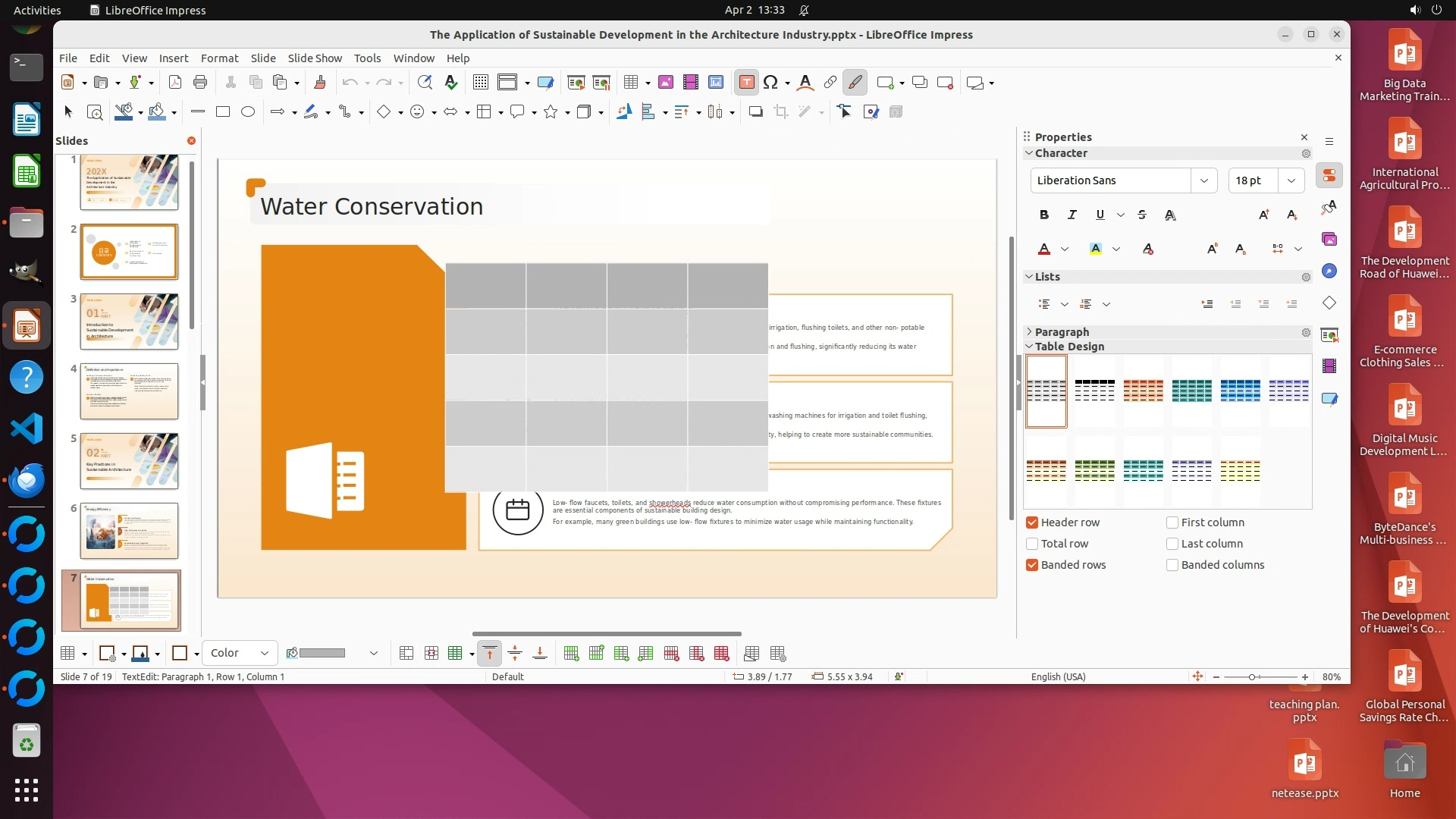Select the Rectangle drawing tool

223,112
